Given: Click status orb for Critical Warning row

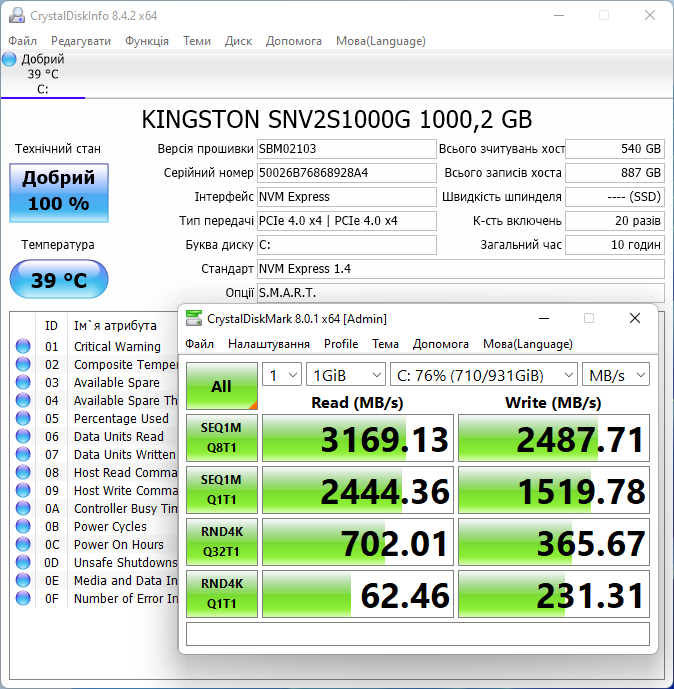Looking at the screenshot, I should tap(23, 346).
